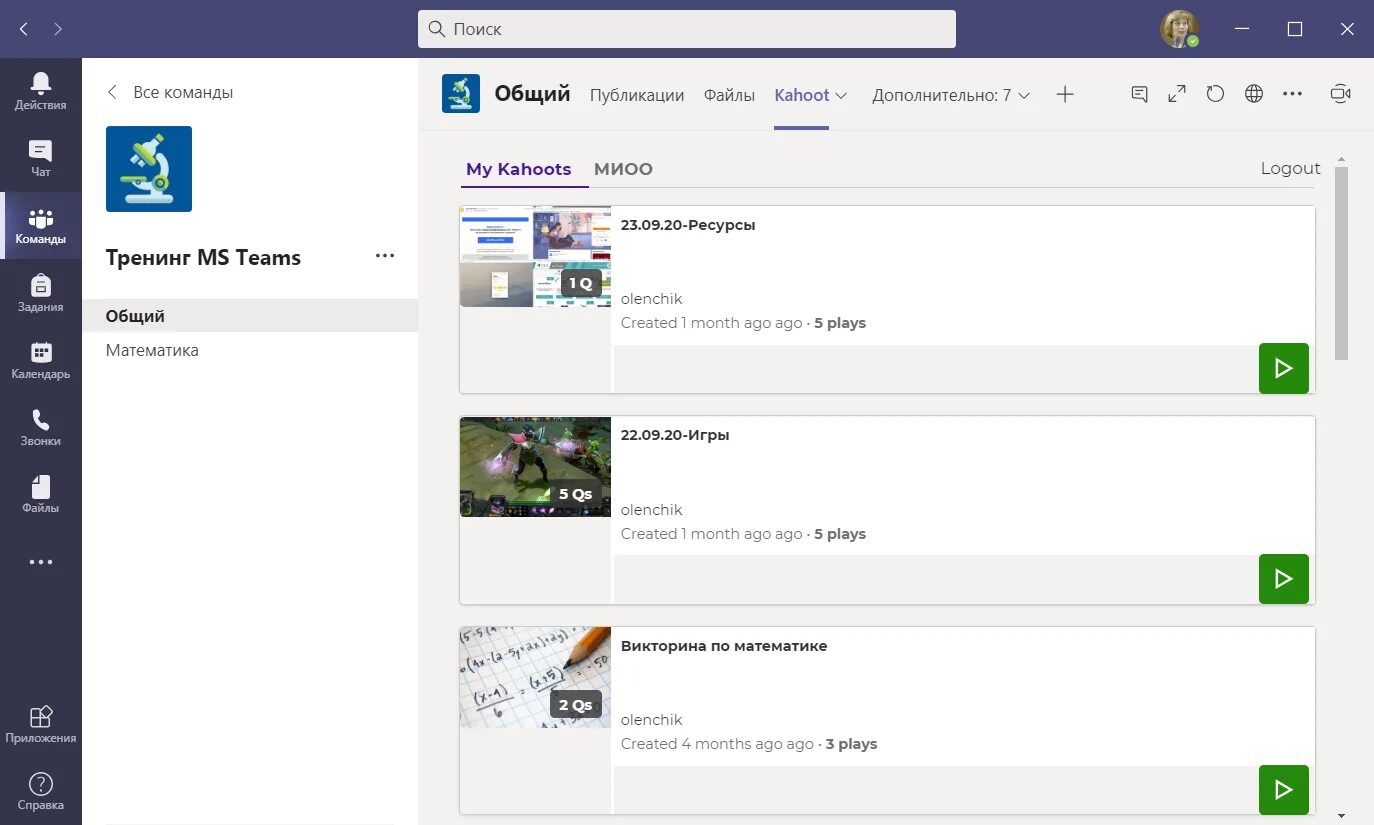Open the Activity (Действия) bell icon
The image size is (1374, 825).
[41, 91]
